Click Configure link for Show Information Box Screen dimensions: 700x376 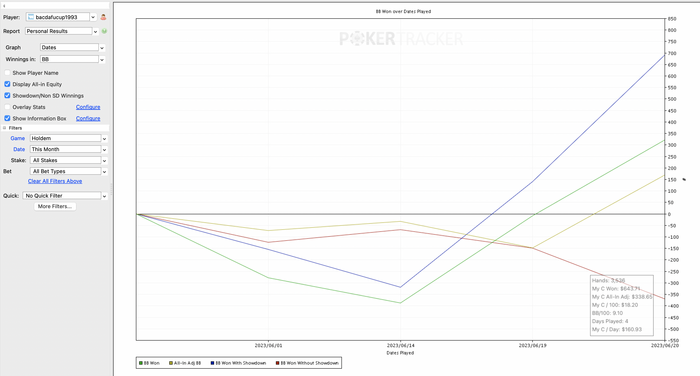point(88,118)
